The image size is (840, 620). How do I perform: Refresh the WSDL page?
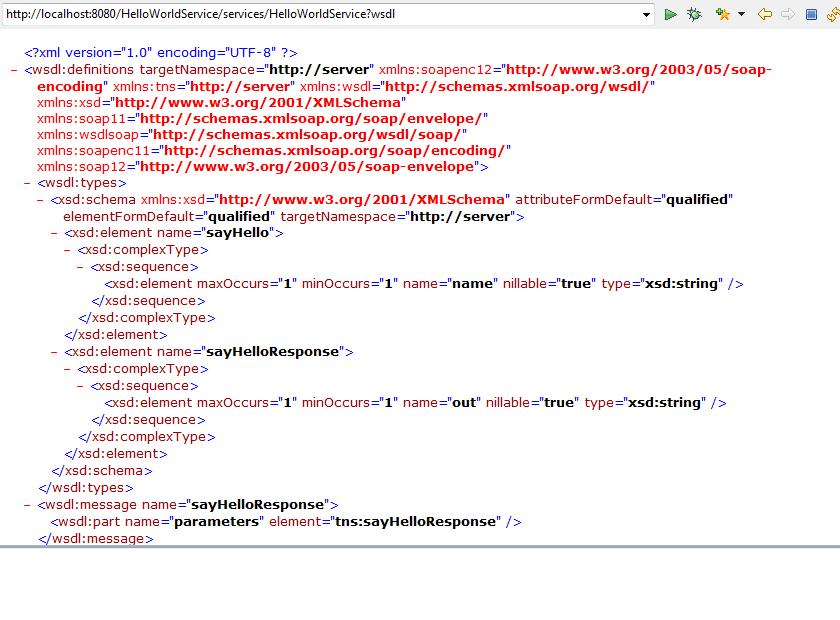[833, 14]
